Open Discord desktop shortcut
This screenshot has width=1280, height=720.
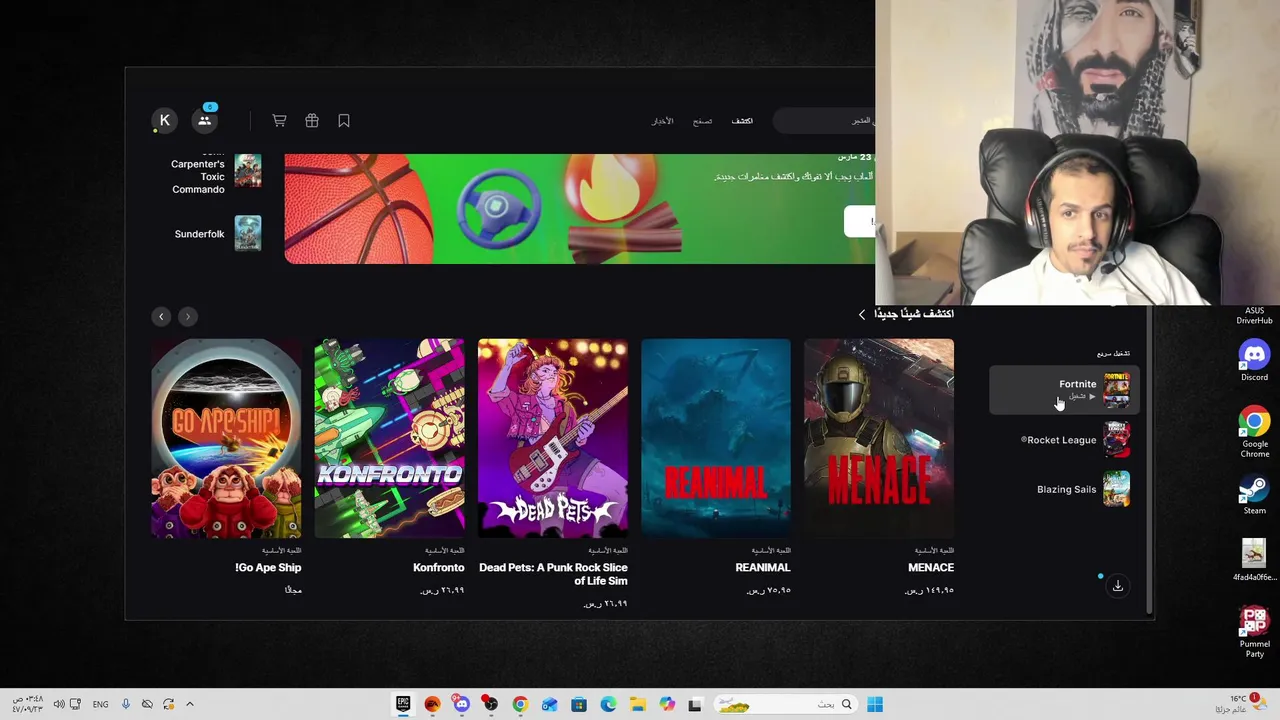pyautogui.click(x=1254, y=360)
